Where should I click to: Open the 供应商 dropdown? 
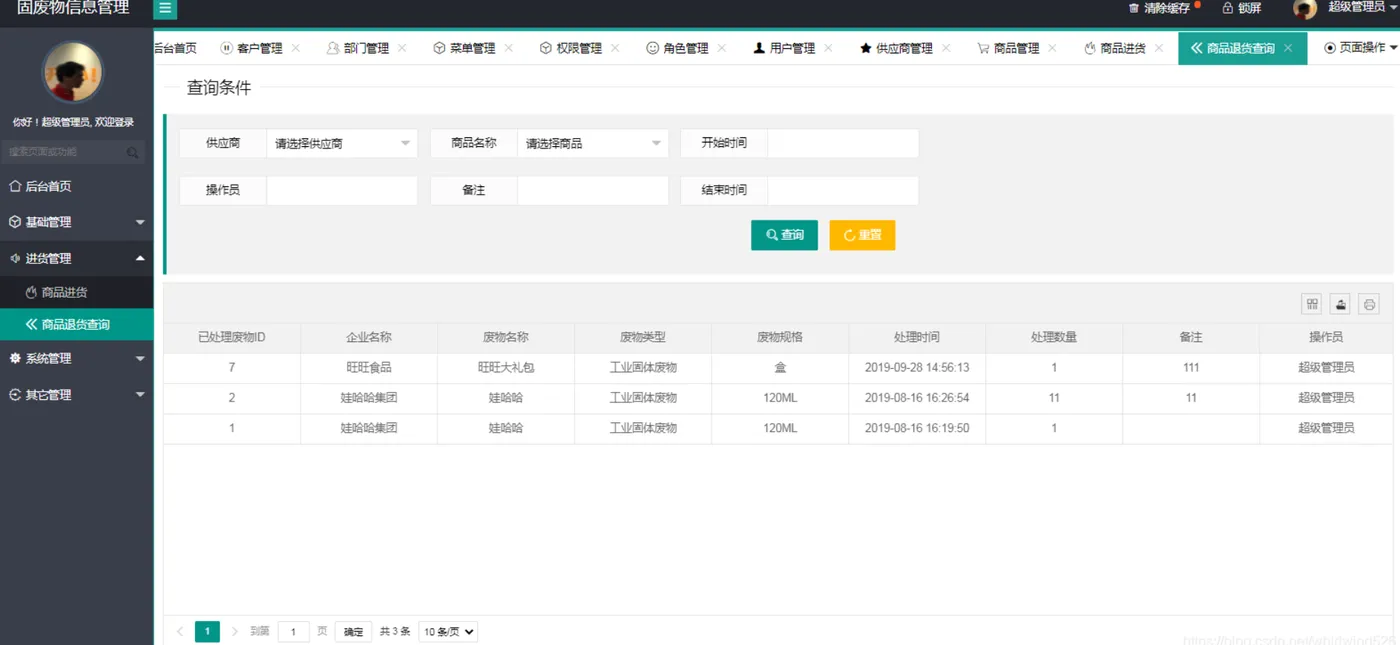342,143
